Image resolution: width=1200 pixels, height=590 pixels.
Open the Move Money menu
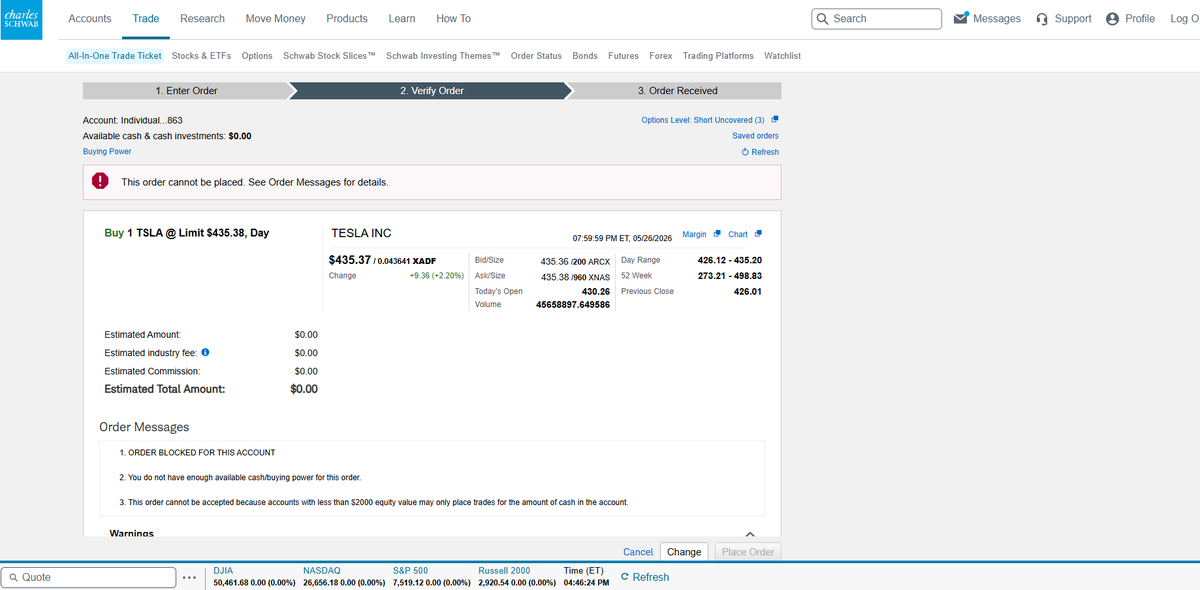coord(276,19)
